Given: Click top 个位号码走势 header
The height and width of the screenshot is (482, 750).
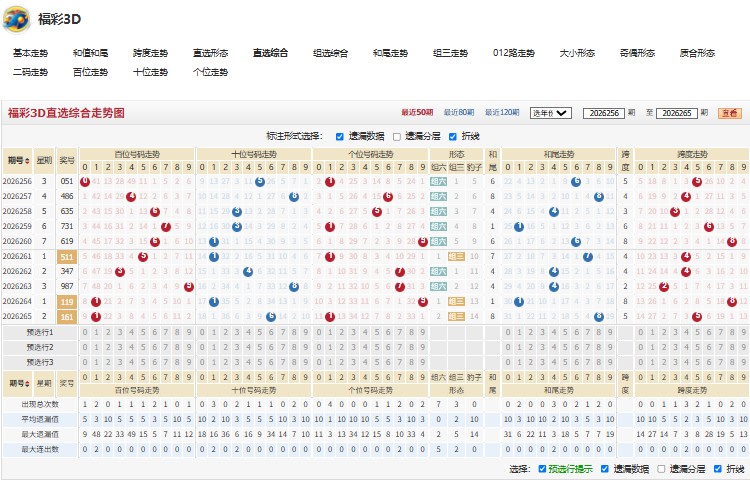Looking at the screenshot, I should 371,154.
